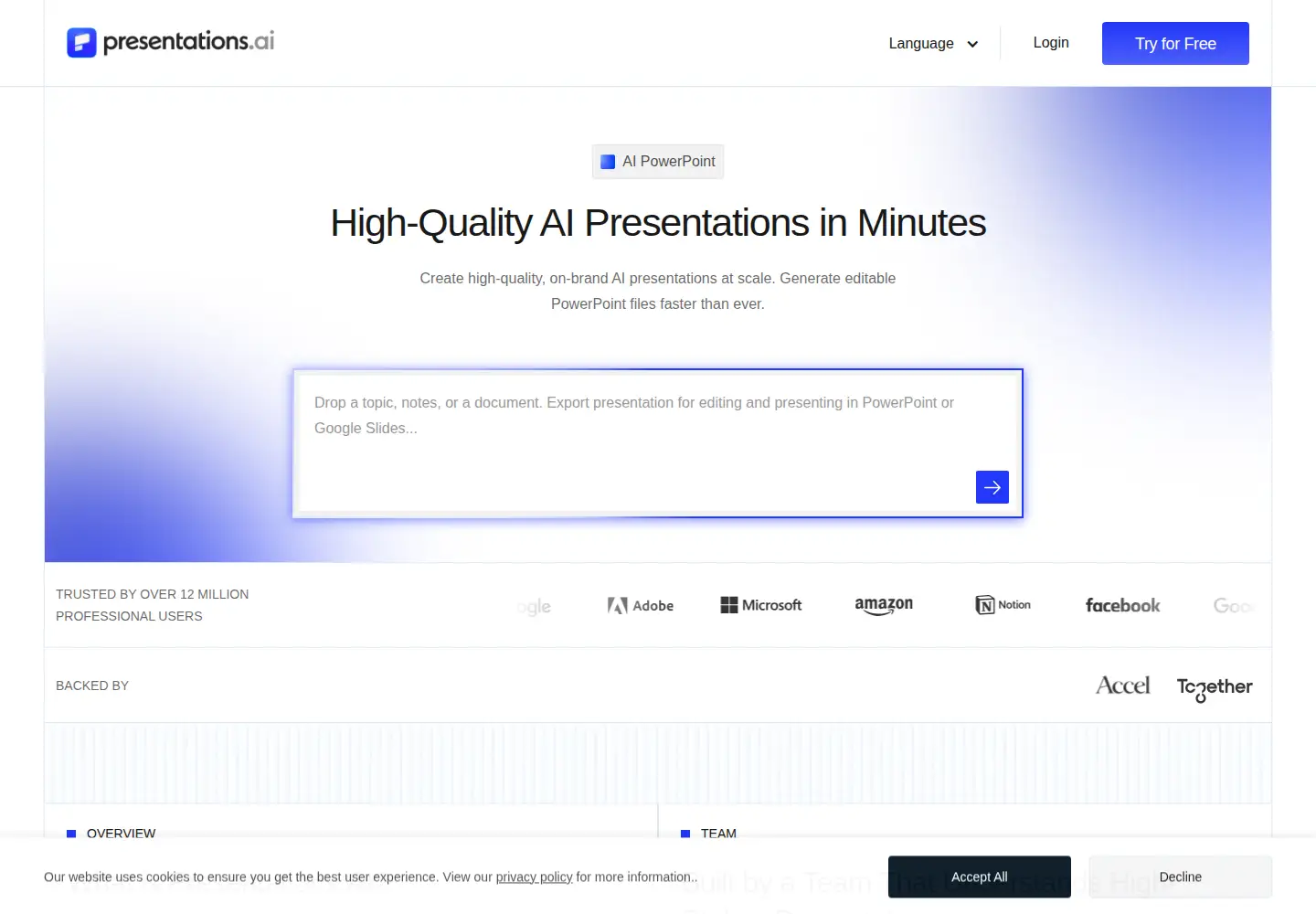Screen dimensions: 1316x914
Task: Click the AI PowerPoint badge
Action: click(658, 162)
